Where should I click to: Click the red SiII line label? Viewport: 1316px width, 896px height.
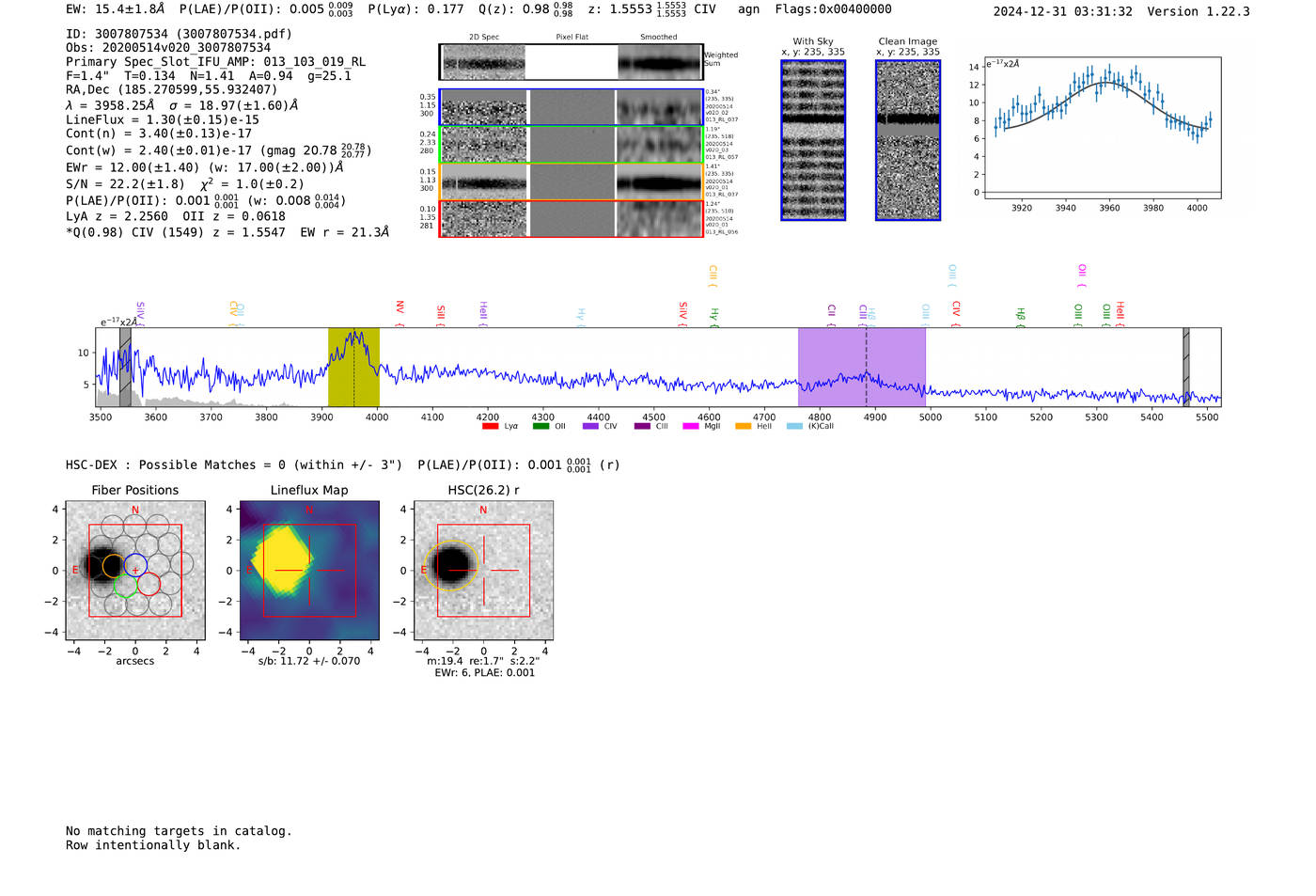[441, 314]
